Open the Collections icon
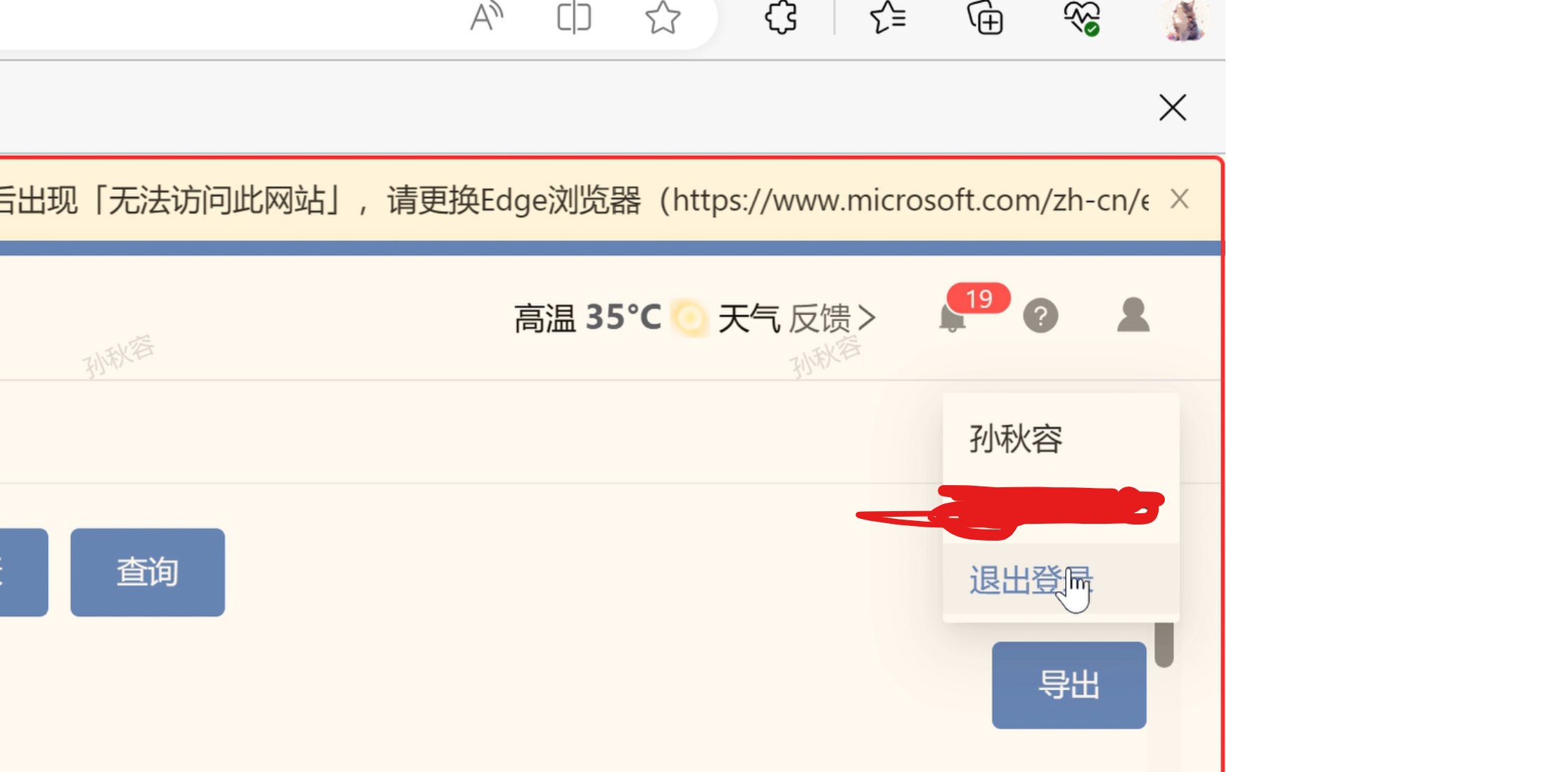The image size is (1568, 772). pos(985,17)
